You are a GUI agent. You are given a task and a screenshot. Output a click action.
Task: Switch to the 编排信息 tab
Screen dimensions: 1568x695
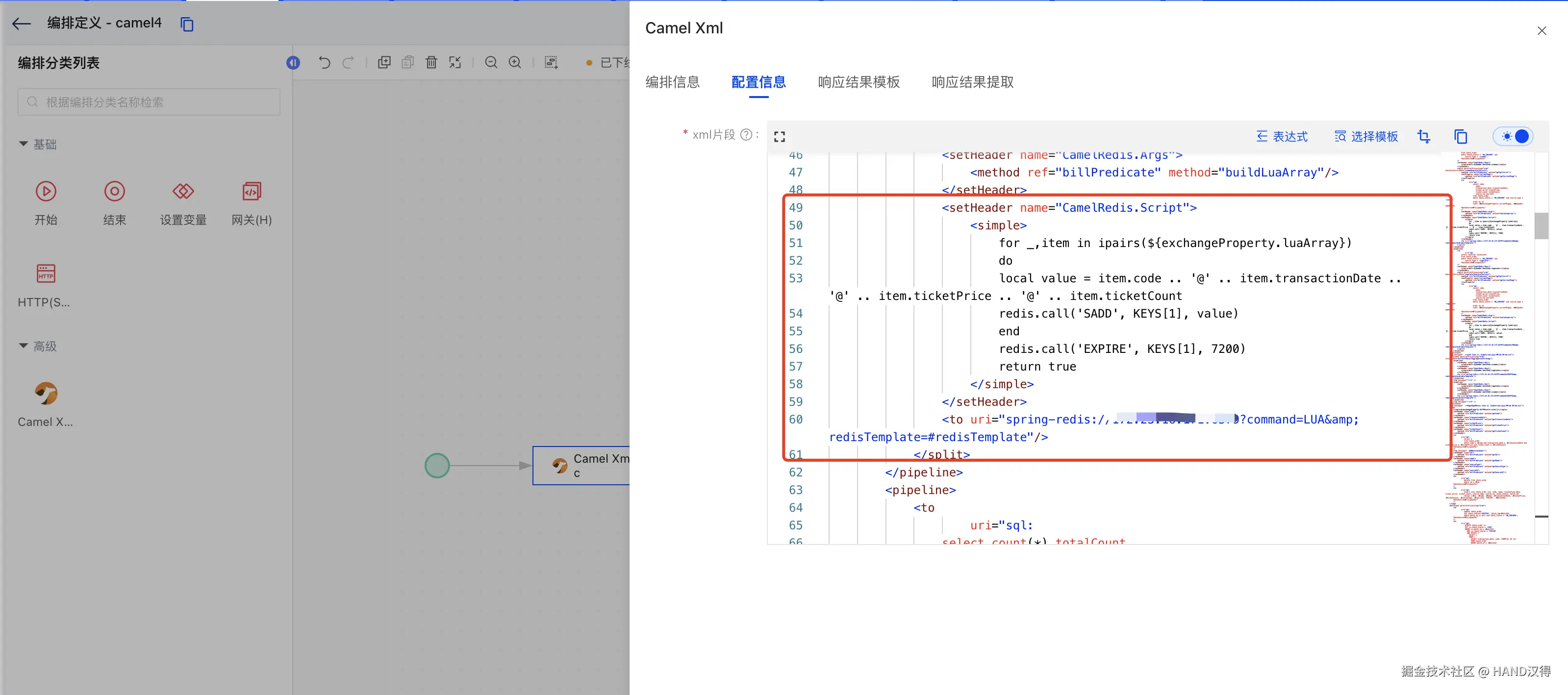(672, 82)
